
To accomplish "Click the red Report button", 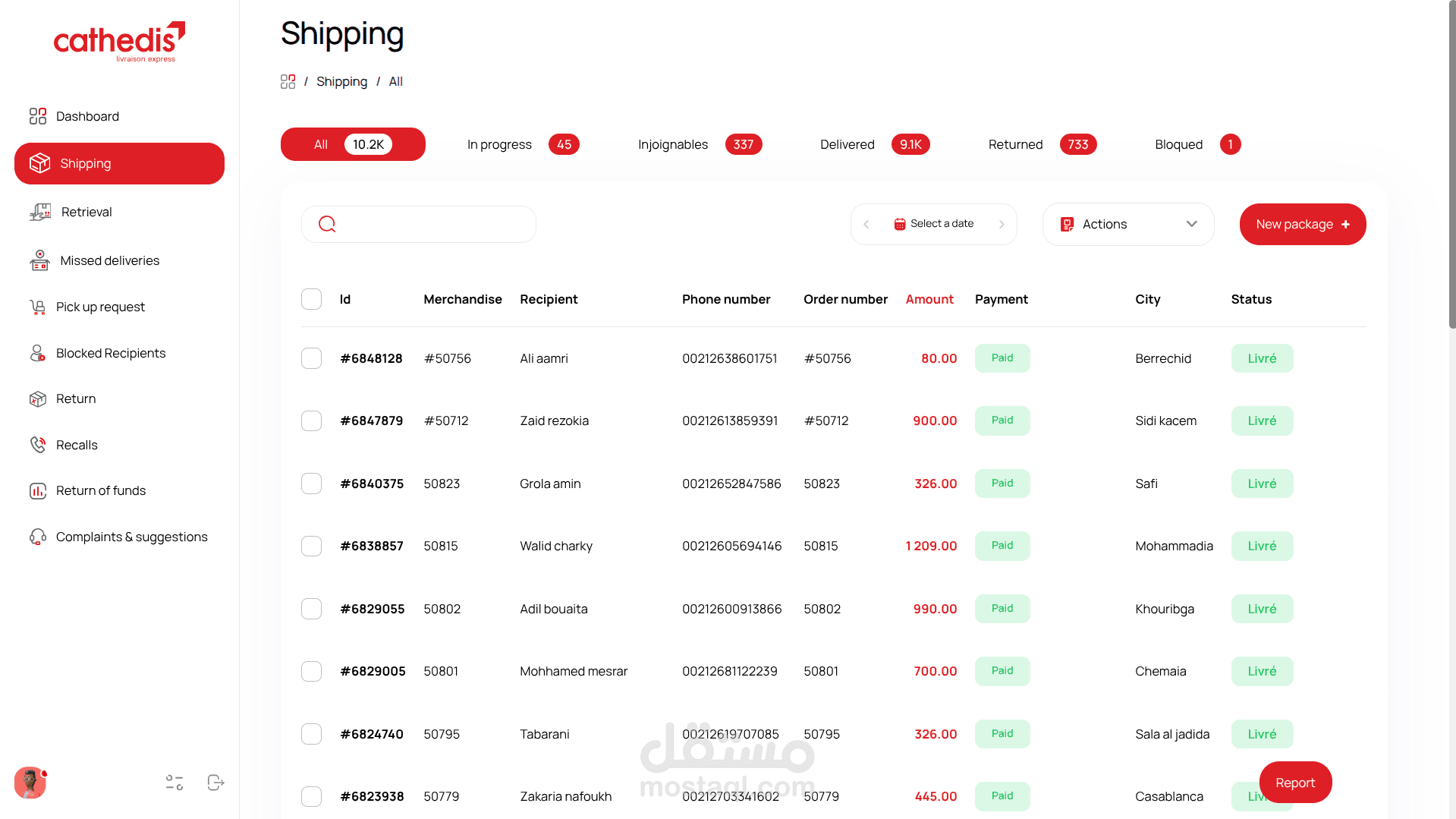I will pyautogui.click(x=1295, y=783).
